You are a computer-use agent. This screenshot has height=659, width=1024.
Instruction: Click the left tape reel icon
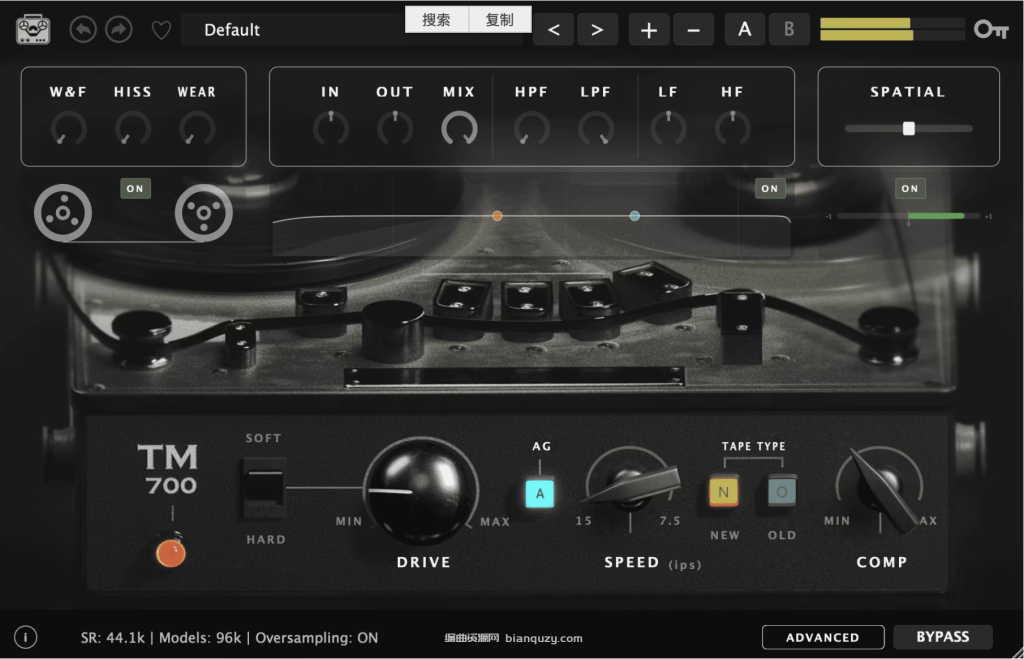pos(63,211)
